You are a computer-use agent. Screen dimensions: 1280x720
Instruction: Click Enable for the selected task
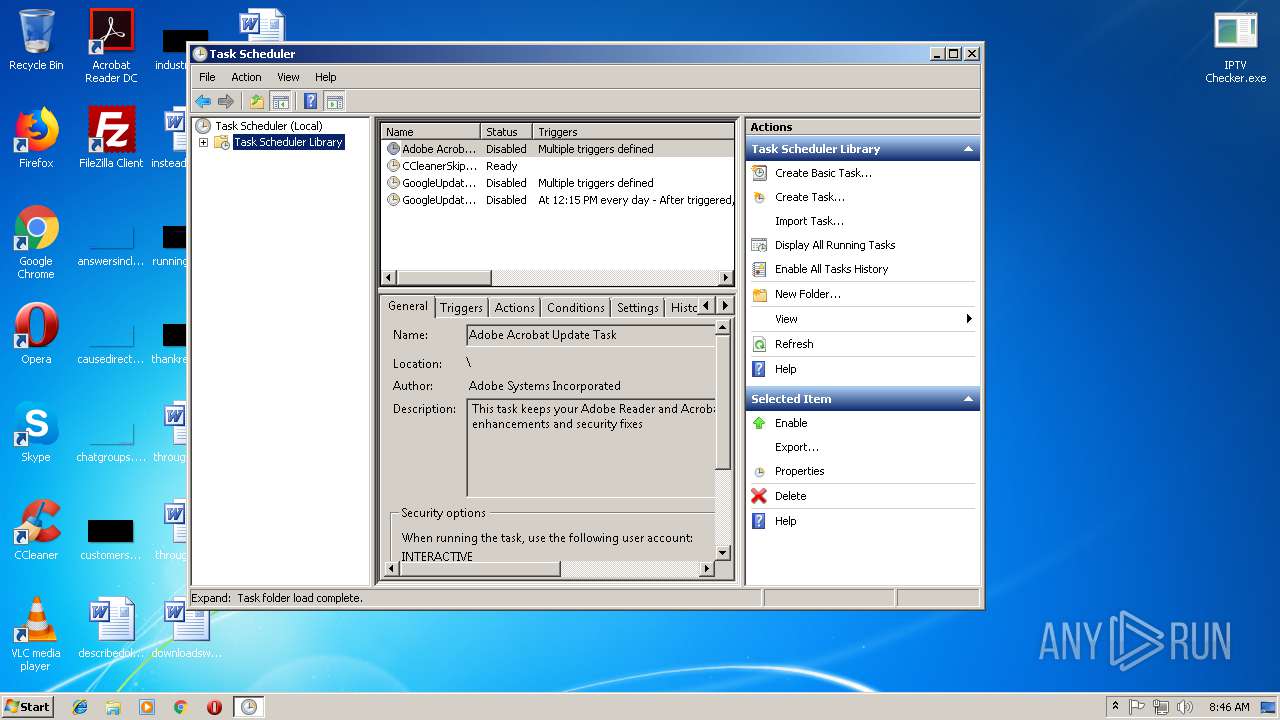tap(790, 423)
